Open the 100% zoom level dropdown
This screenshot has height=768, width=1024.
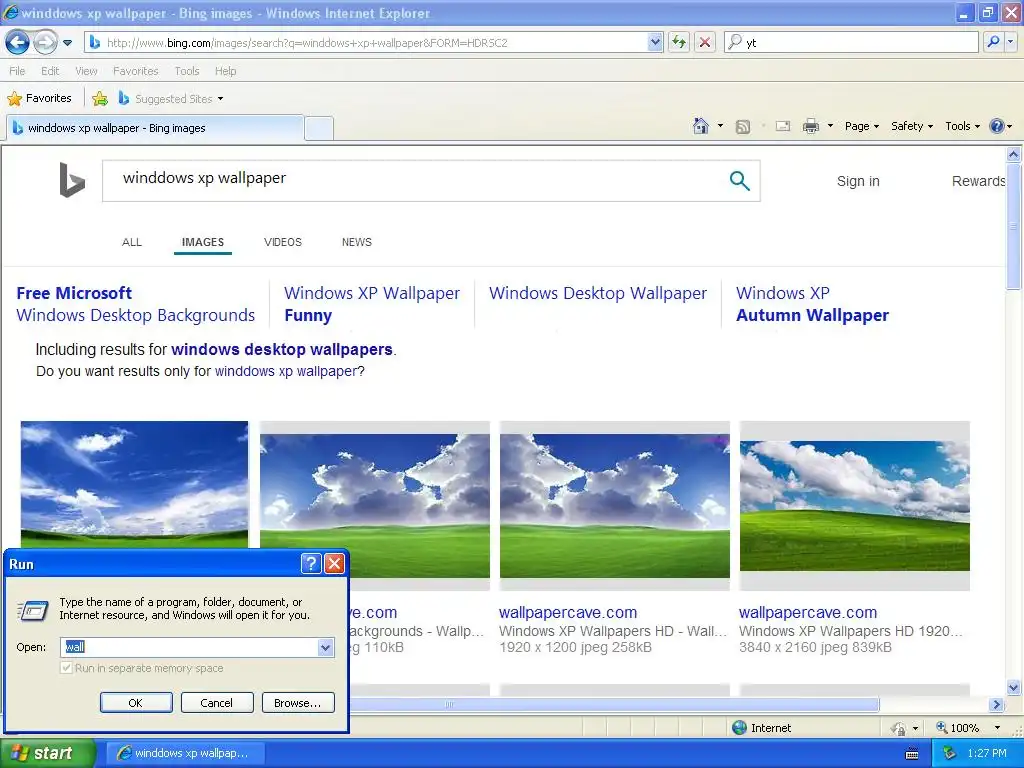(997, 728)
